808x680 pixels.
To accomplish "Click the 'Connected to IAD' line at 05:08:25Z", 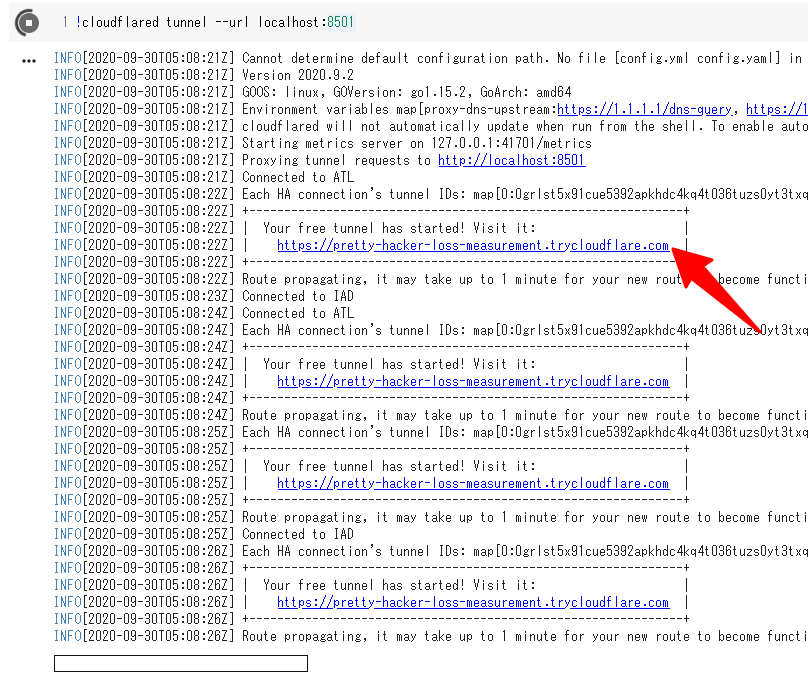I will (x=204, y=534).
